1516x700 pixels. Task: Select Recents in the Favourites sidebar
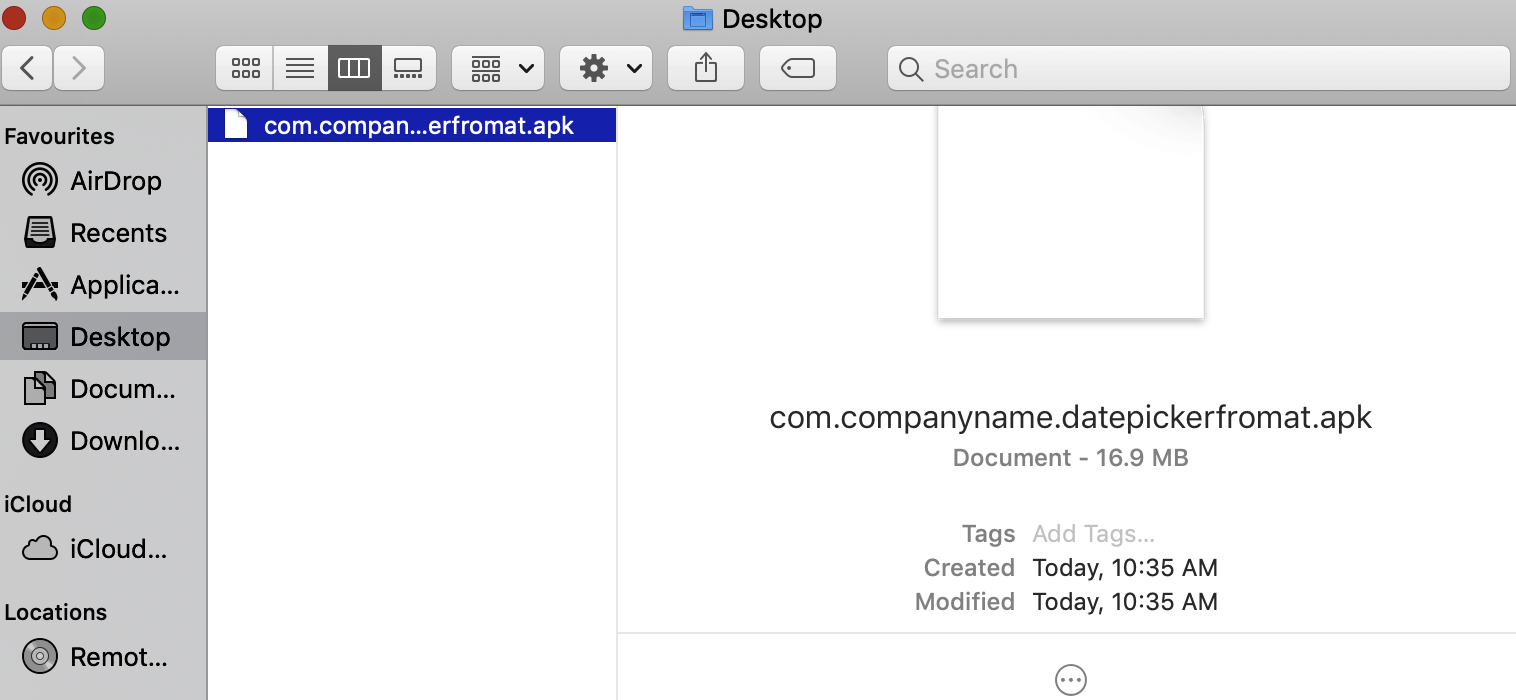[x=118, y=232]
